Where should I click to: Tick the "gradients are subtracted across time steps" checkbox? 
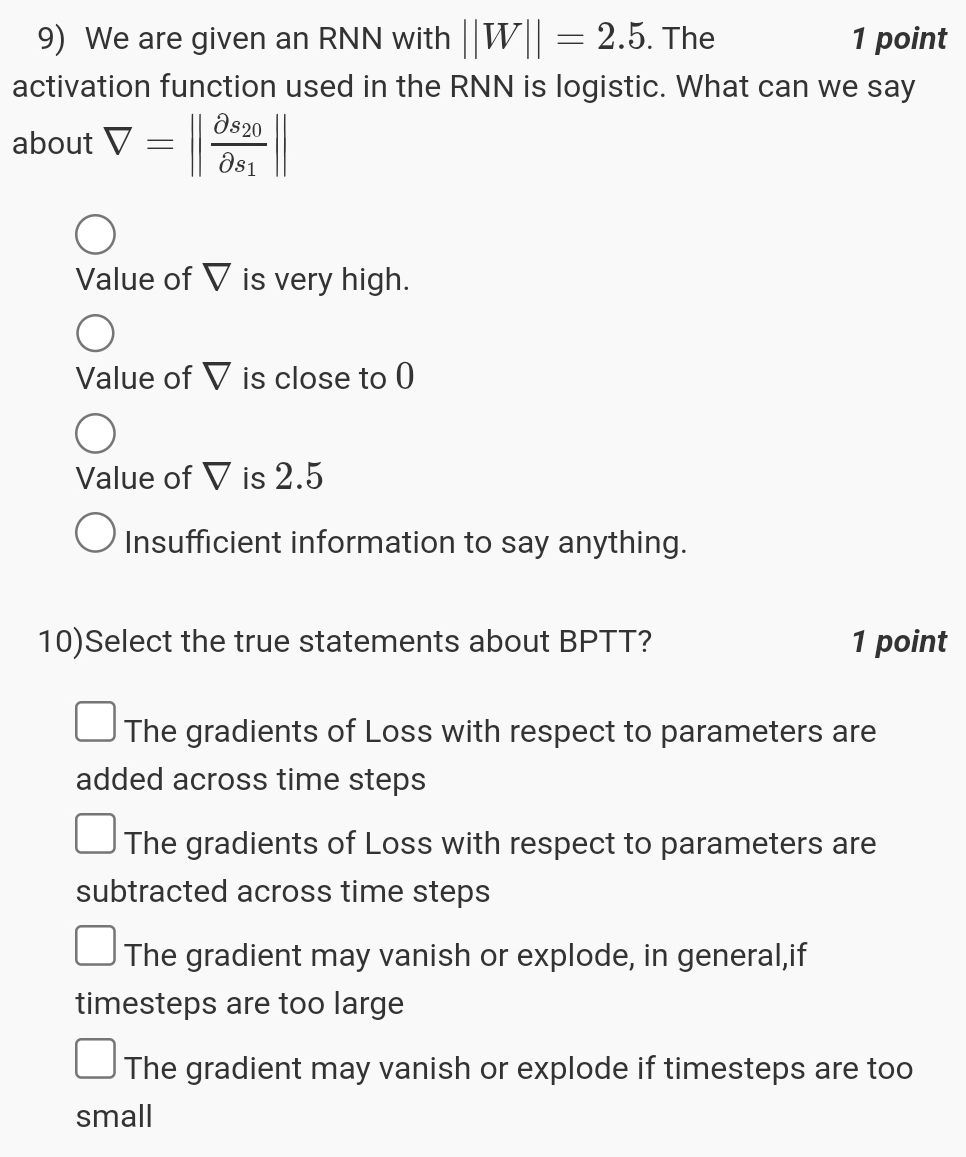tap(94, 834)
